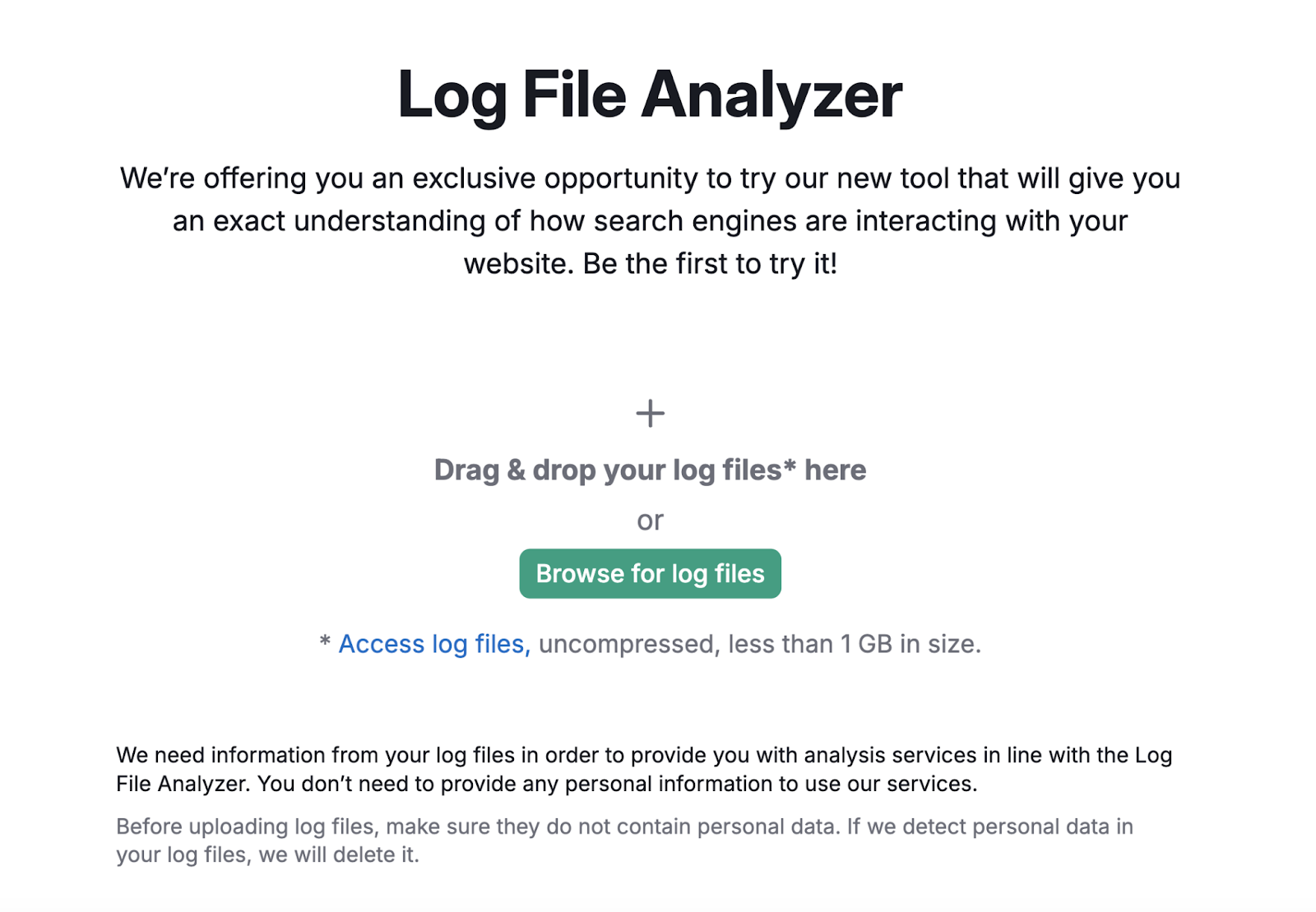Open the Access log files link
Viewport: 1316px width, 912px height.
click(x=433, y=644)
